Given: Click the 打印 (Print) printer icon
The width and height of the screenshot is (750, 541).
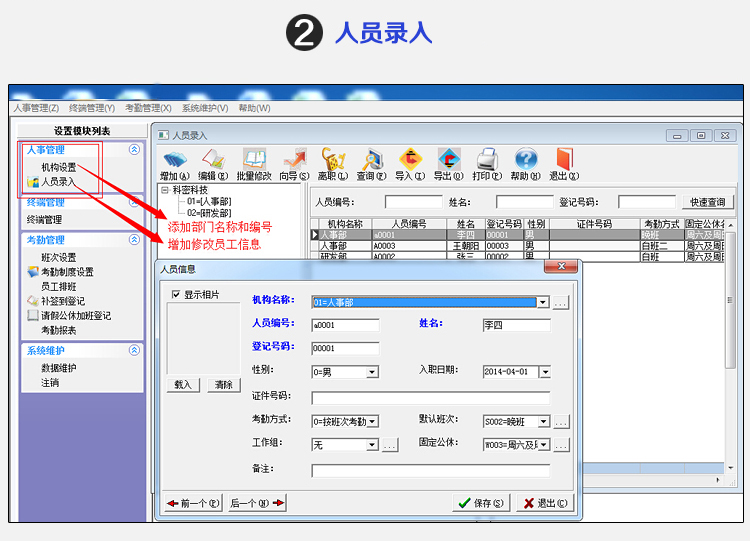Looking at the screenshot, I should 487,160.
